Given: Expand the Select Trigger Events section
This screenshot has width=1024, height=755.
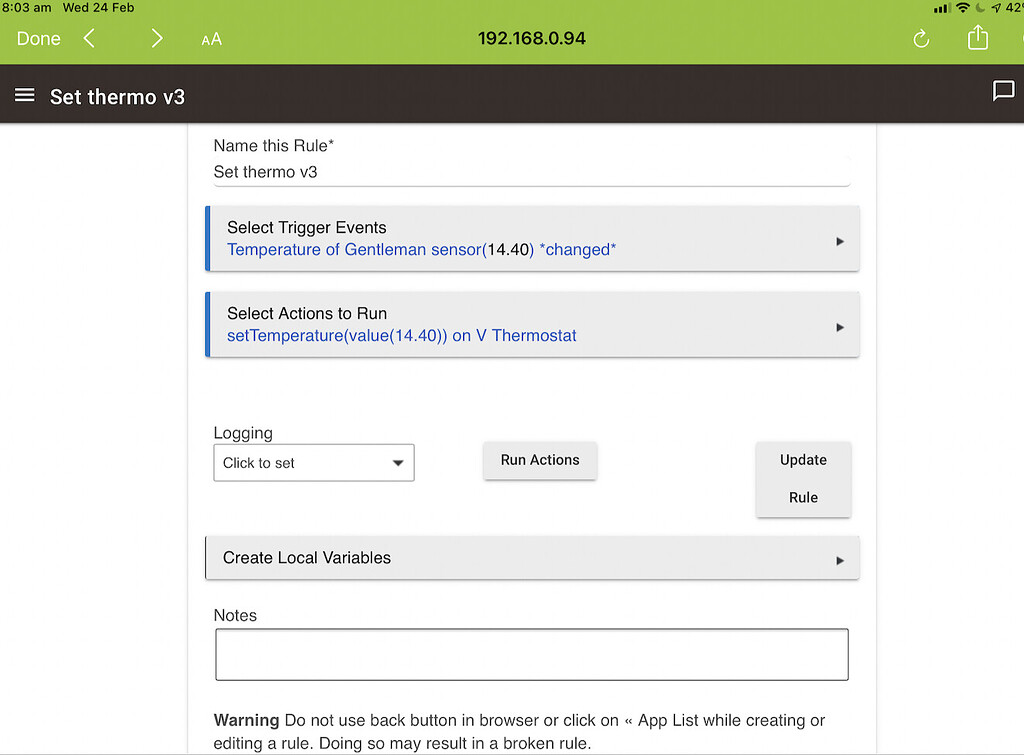Looking at the screenshot, I should coord(532,238).
